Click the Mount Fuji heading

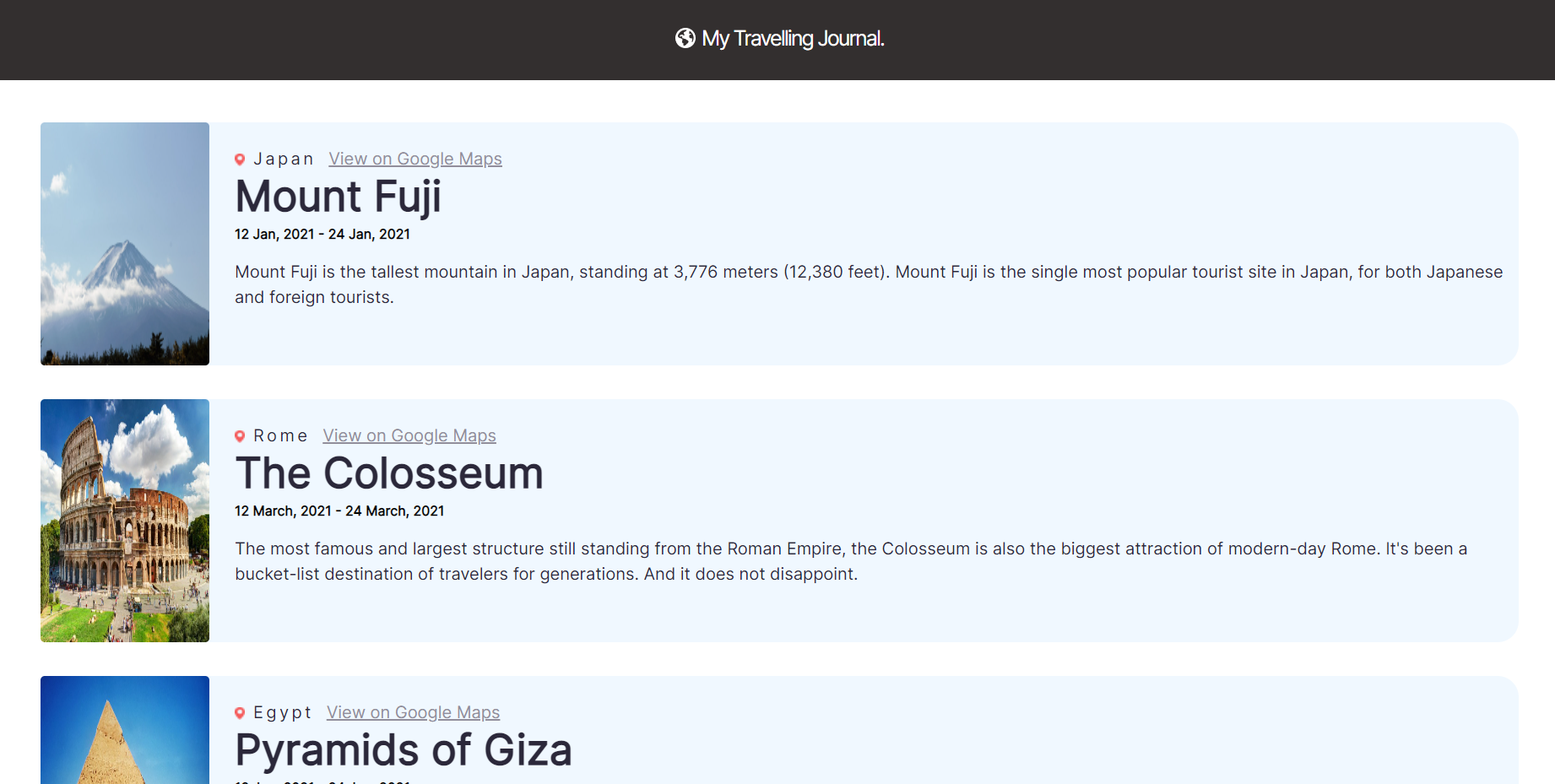coord(338,197)
